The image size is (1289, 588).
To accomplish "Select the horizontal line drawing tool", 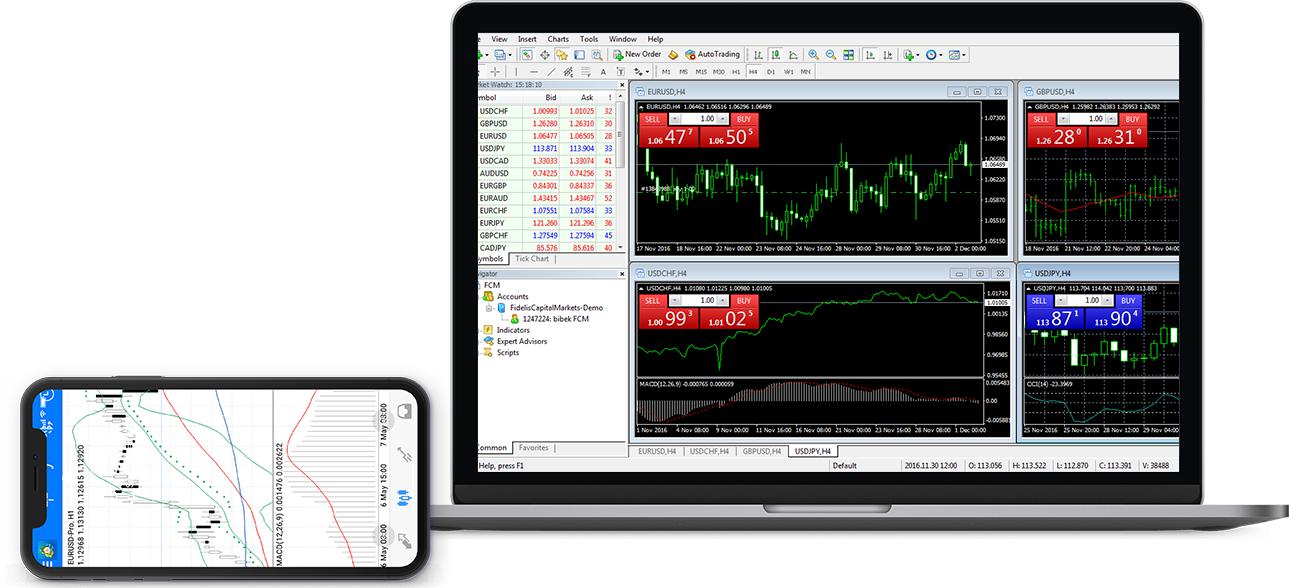I will click(x=534, y=72).
